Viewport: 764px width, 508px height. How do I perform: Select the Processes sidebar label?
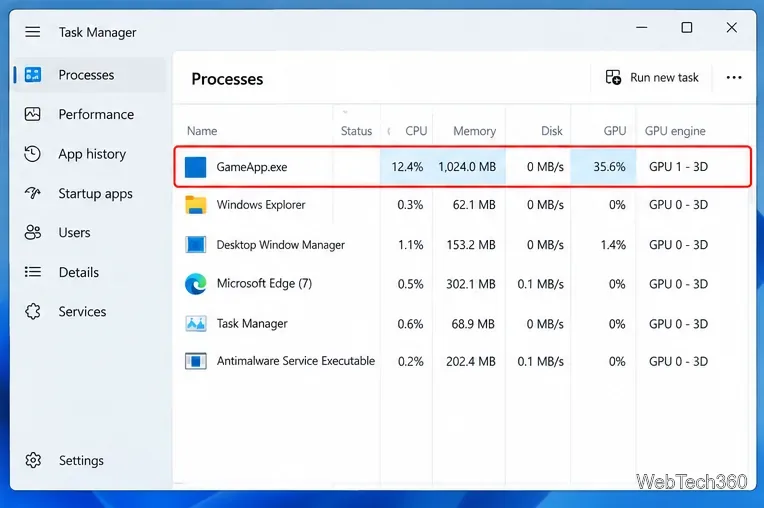pos(86,75)
